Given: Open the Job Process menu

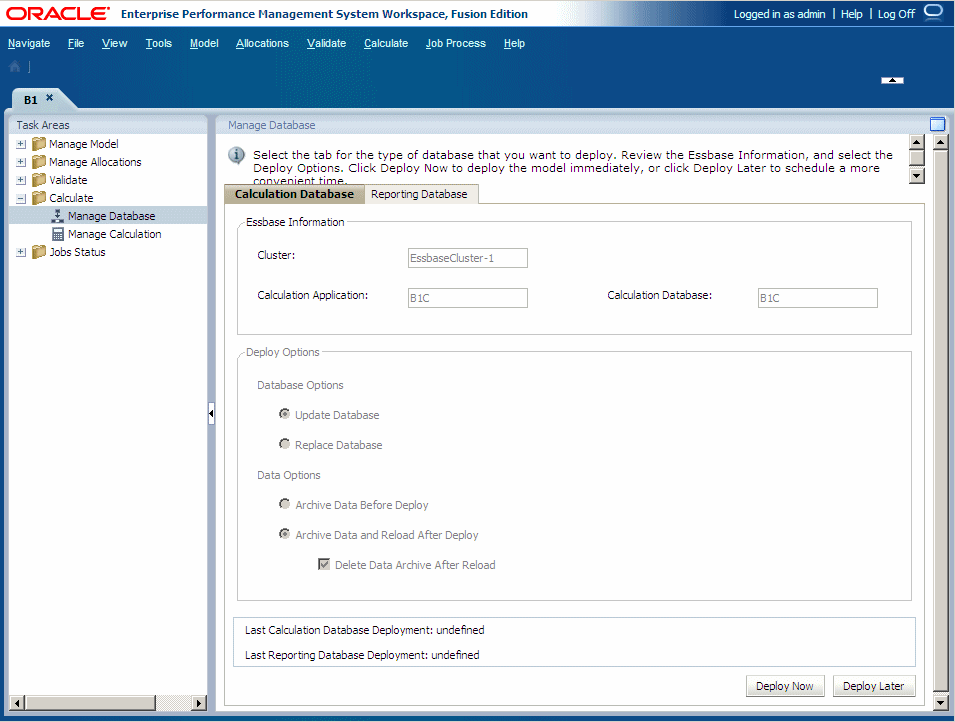Looking at the screenshot, I should point(456,43).
